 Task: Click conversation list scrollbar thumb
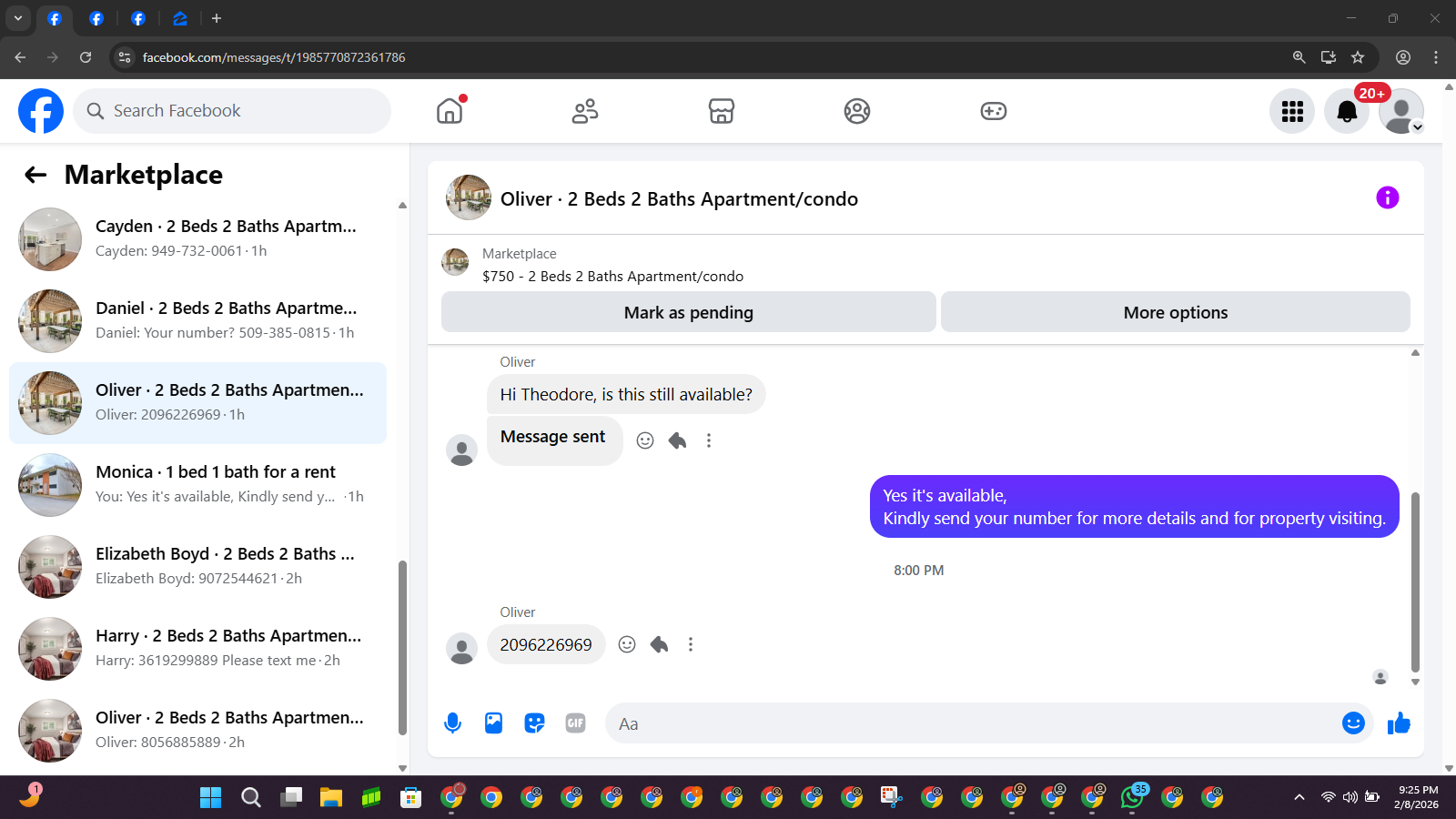click(x=402, y=647)
